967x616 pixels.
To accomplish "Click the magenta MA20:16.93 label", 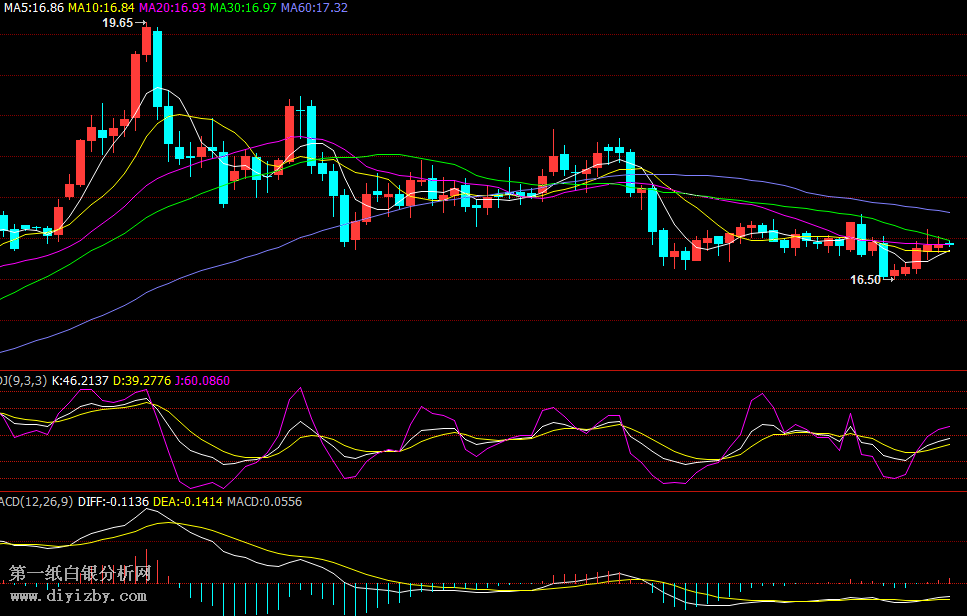I will (x=172, y=7).
